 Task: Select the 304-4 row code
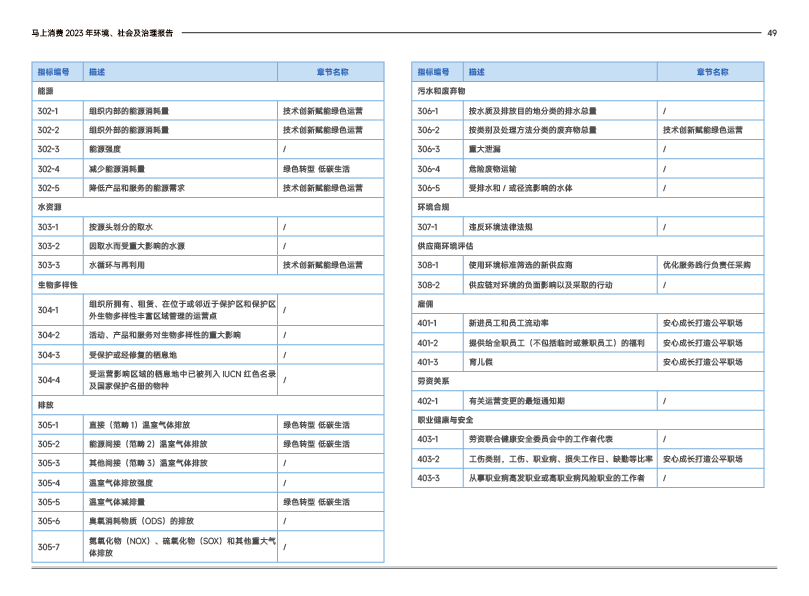point(48,380)
